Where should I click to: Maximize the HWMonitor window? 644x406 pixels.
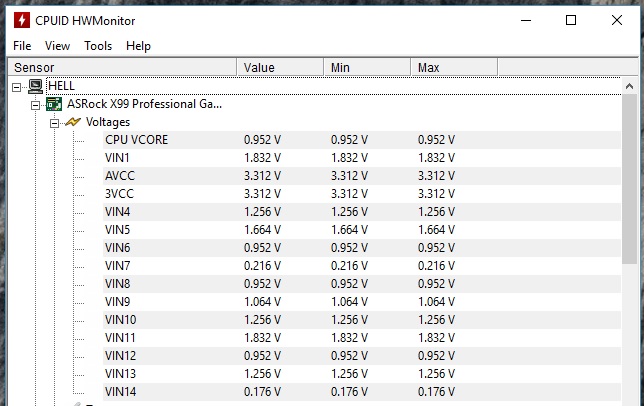[571, 20]
